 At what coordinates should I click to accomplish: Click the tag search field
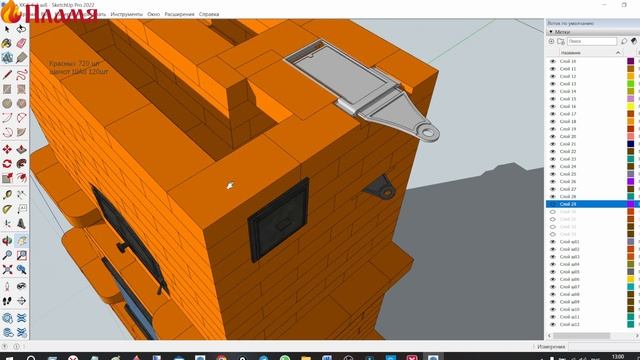tap(591, 41)
